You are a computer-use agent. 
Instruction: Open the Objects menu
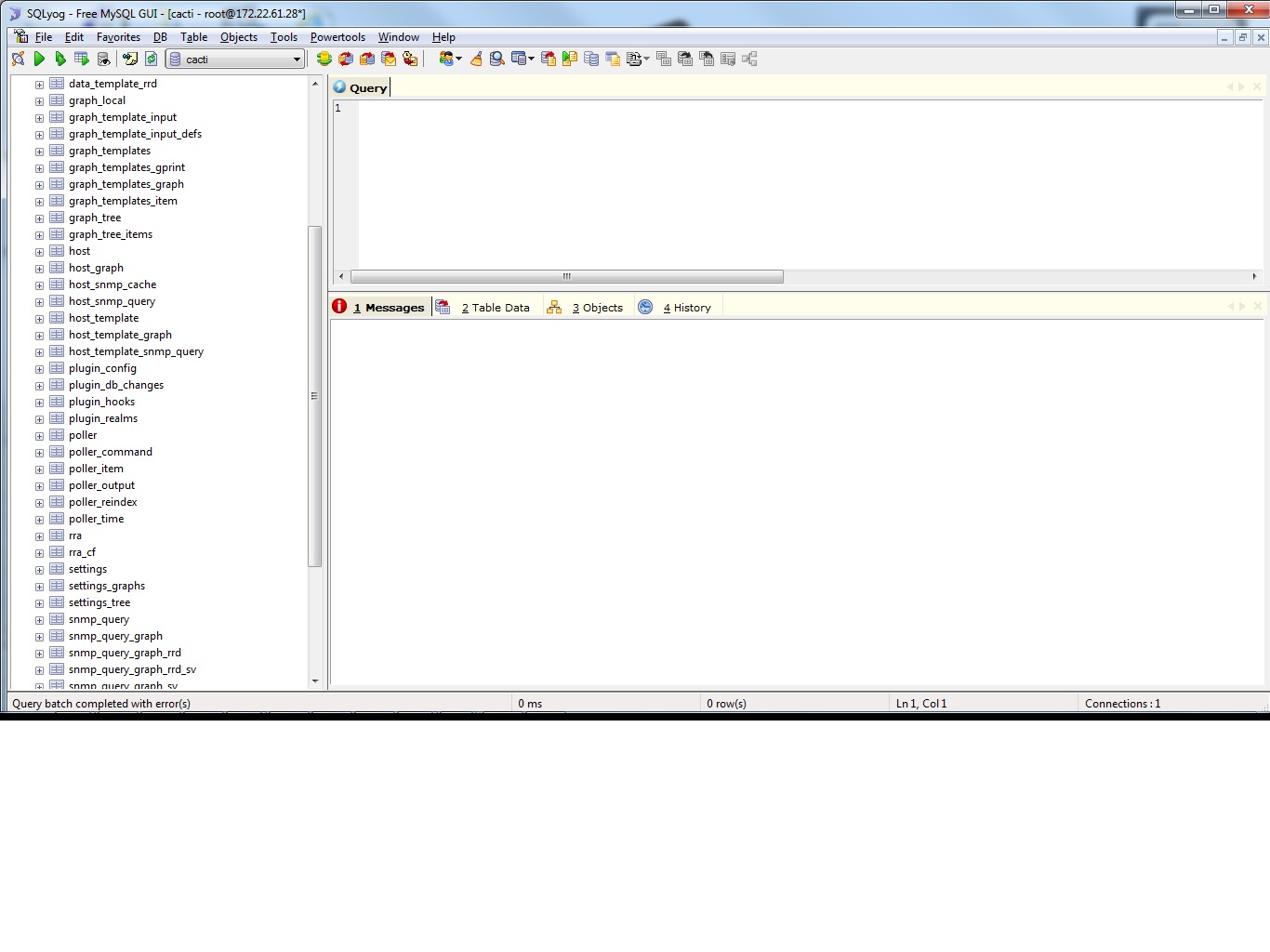pos(239,37)
